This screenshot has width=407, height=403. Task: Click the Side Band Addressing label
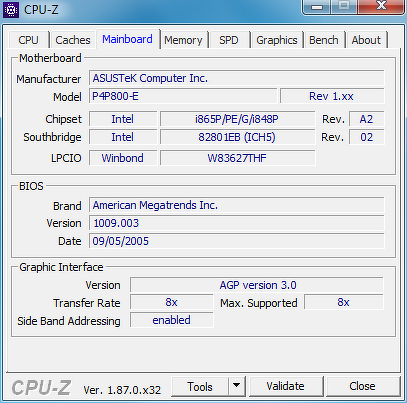pyautogui.click(x=69, y=321)
